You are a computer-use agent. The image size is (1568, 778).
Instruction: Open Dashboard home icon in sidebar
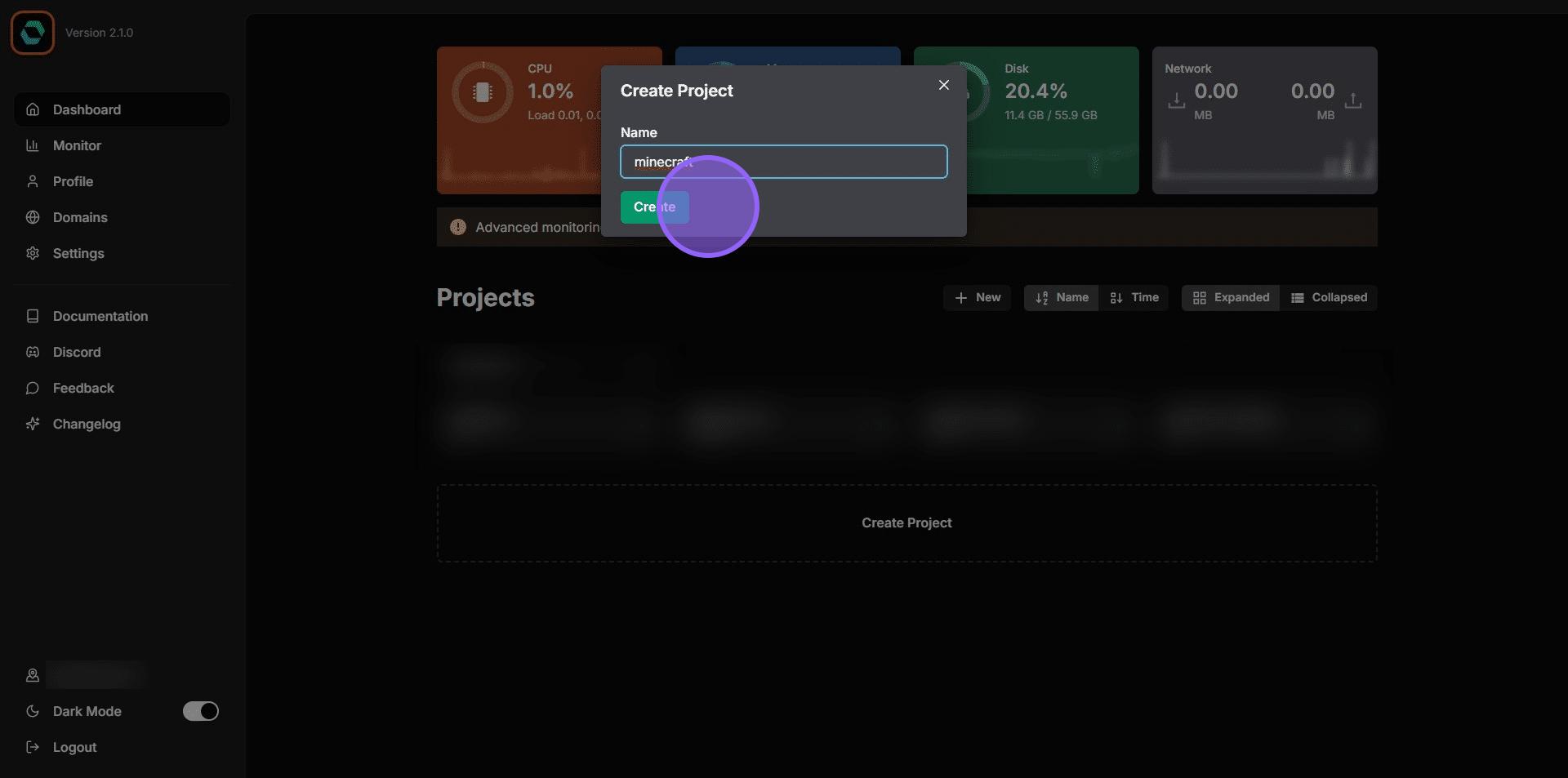click(x=33, y=109)
